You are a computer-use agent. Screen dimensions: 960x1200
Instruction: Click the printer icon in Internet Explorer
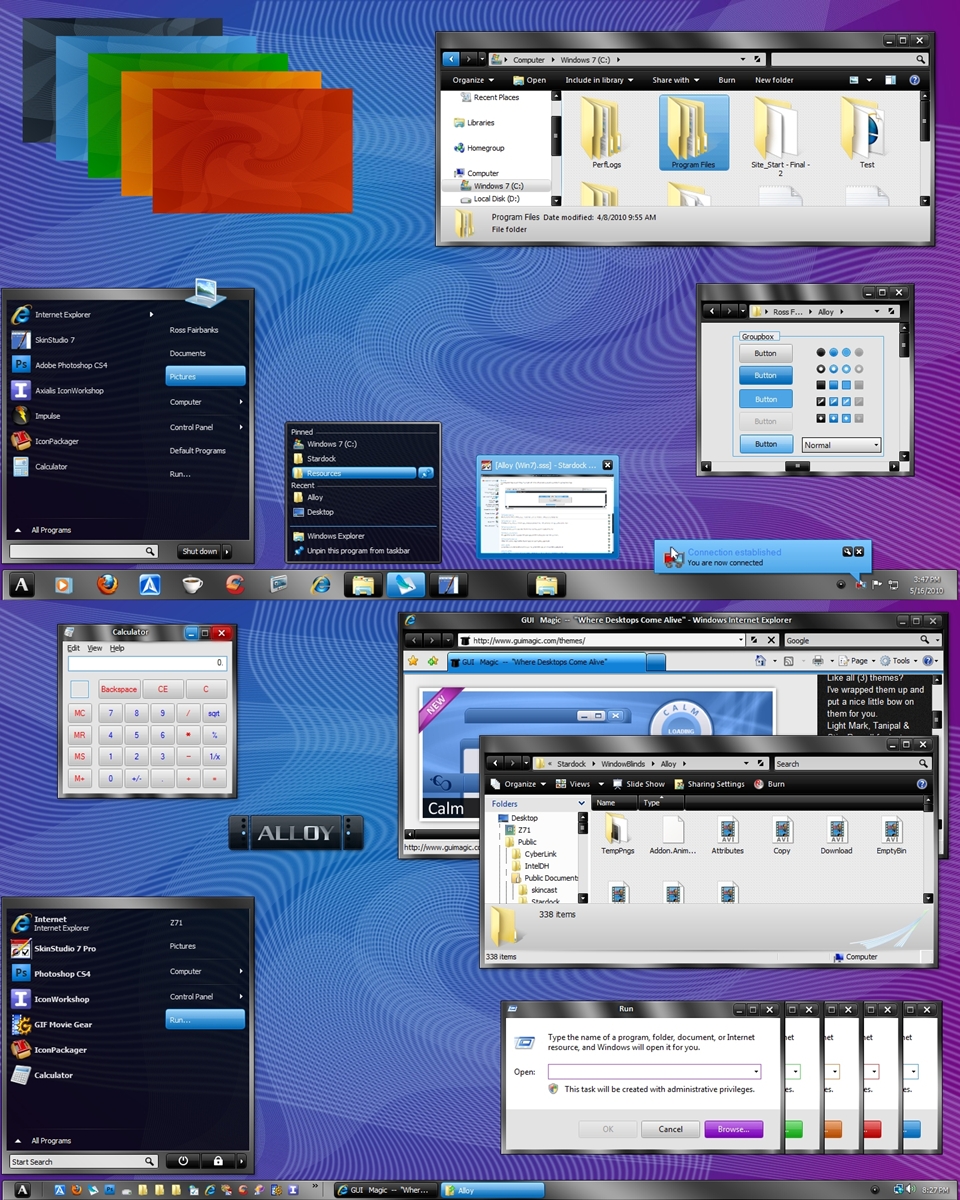[x=818, y=661]
